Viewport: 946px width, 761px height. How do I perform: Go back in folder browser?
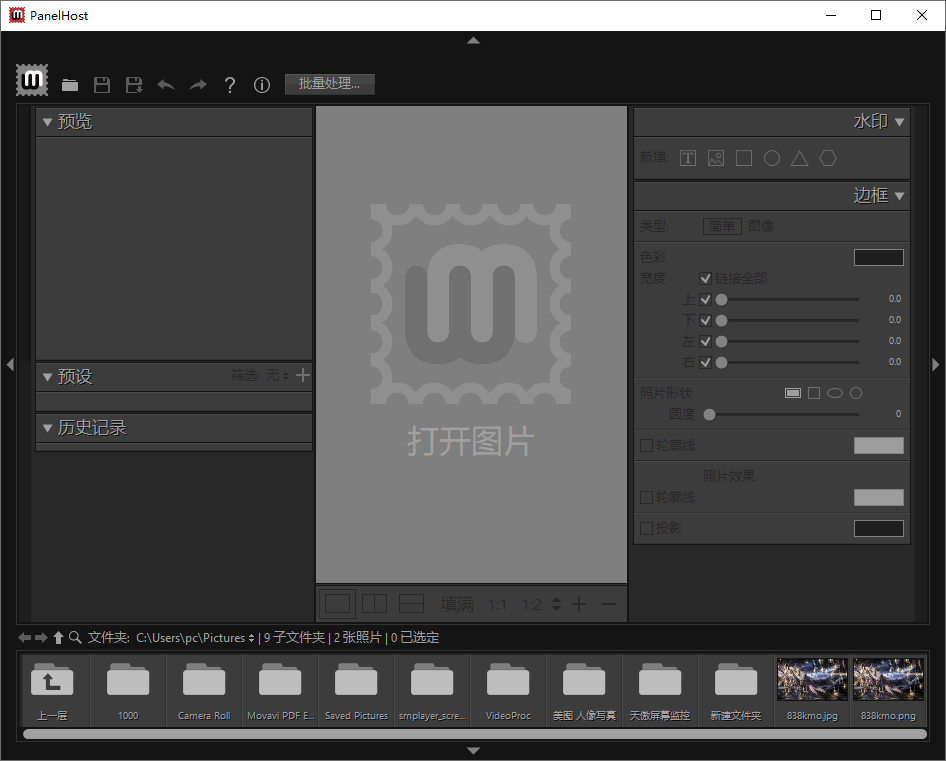pyautogui.click(x=24, y=637)
